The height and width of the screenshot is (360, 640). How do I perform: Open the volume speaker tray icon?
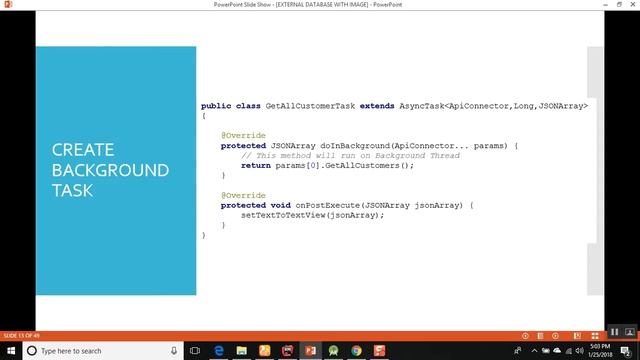pos(580,351)
